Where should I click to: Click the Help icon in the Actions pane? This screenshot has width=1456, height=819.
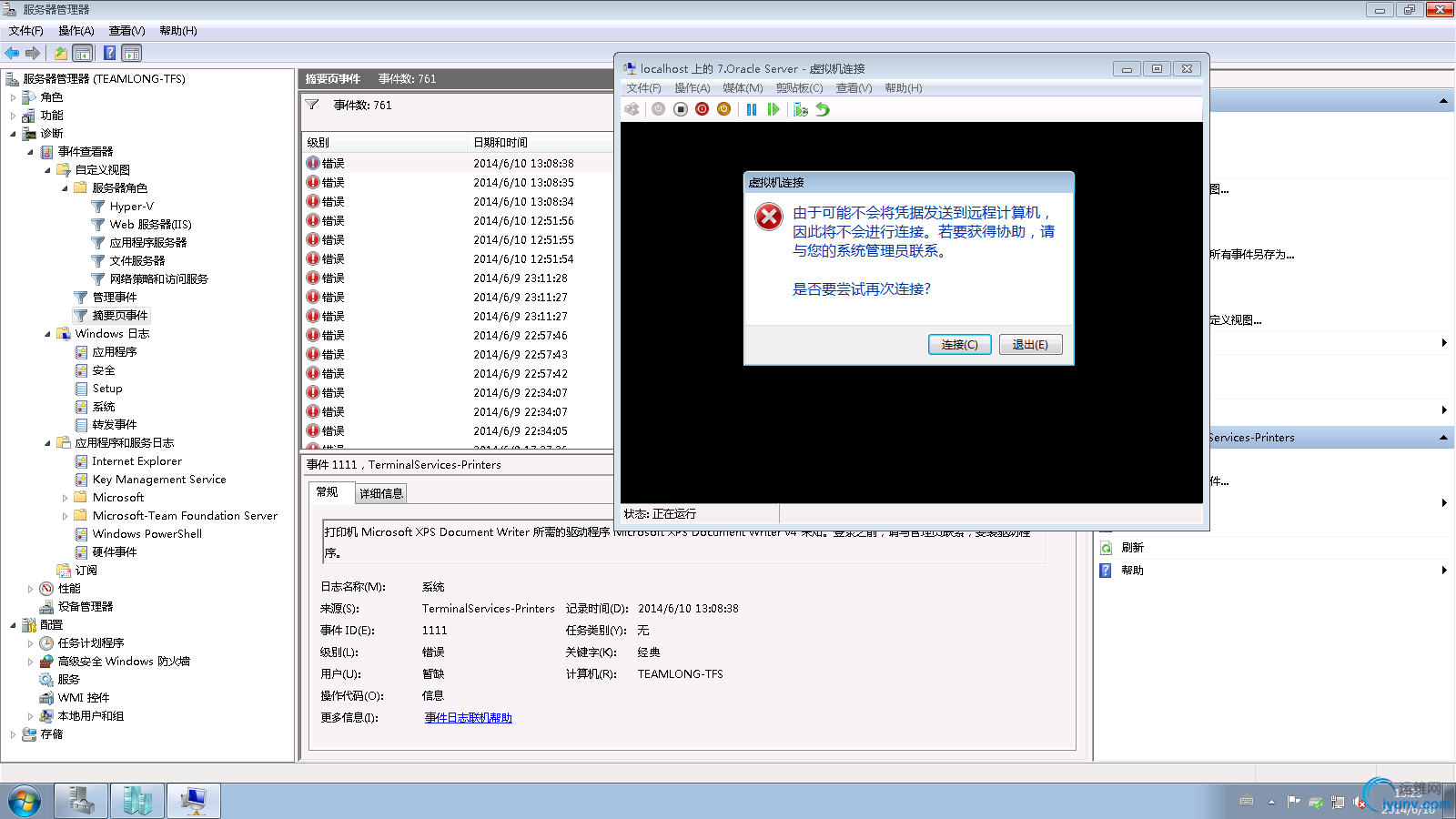click(1106, 571)
